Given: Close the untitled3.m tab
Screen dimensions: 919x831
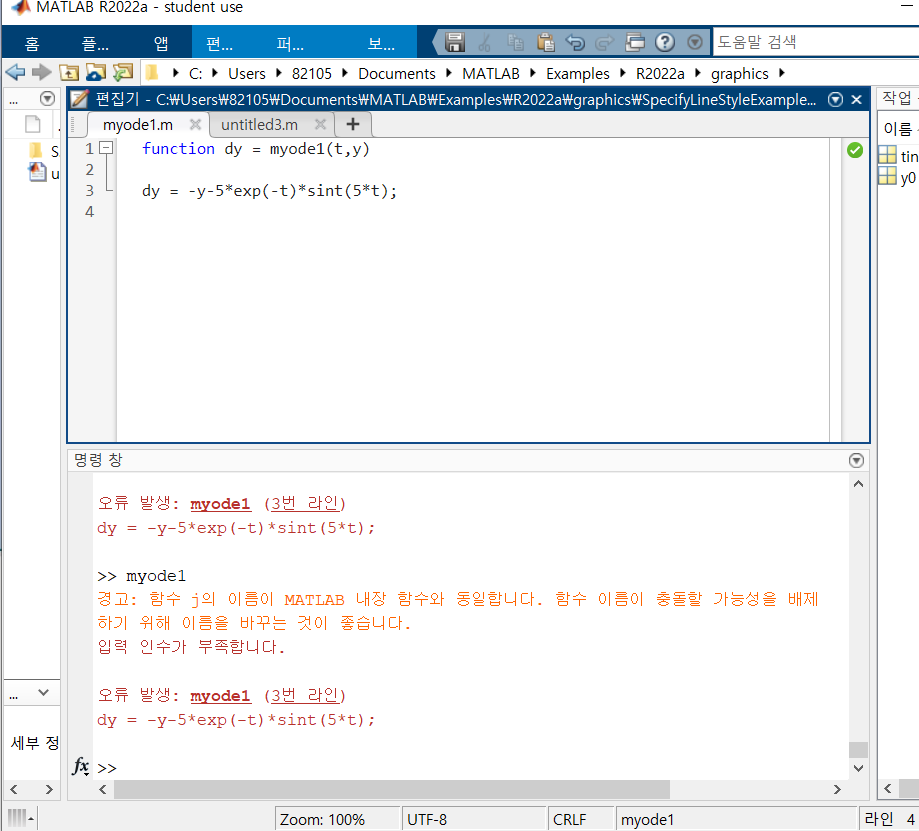Looking at the screenshot, I should coord(320,124).
